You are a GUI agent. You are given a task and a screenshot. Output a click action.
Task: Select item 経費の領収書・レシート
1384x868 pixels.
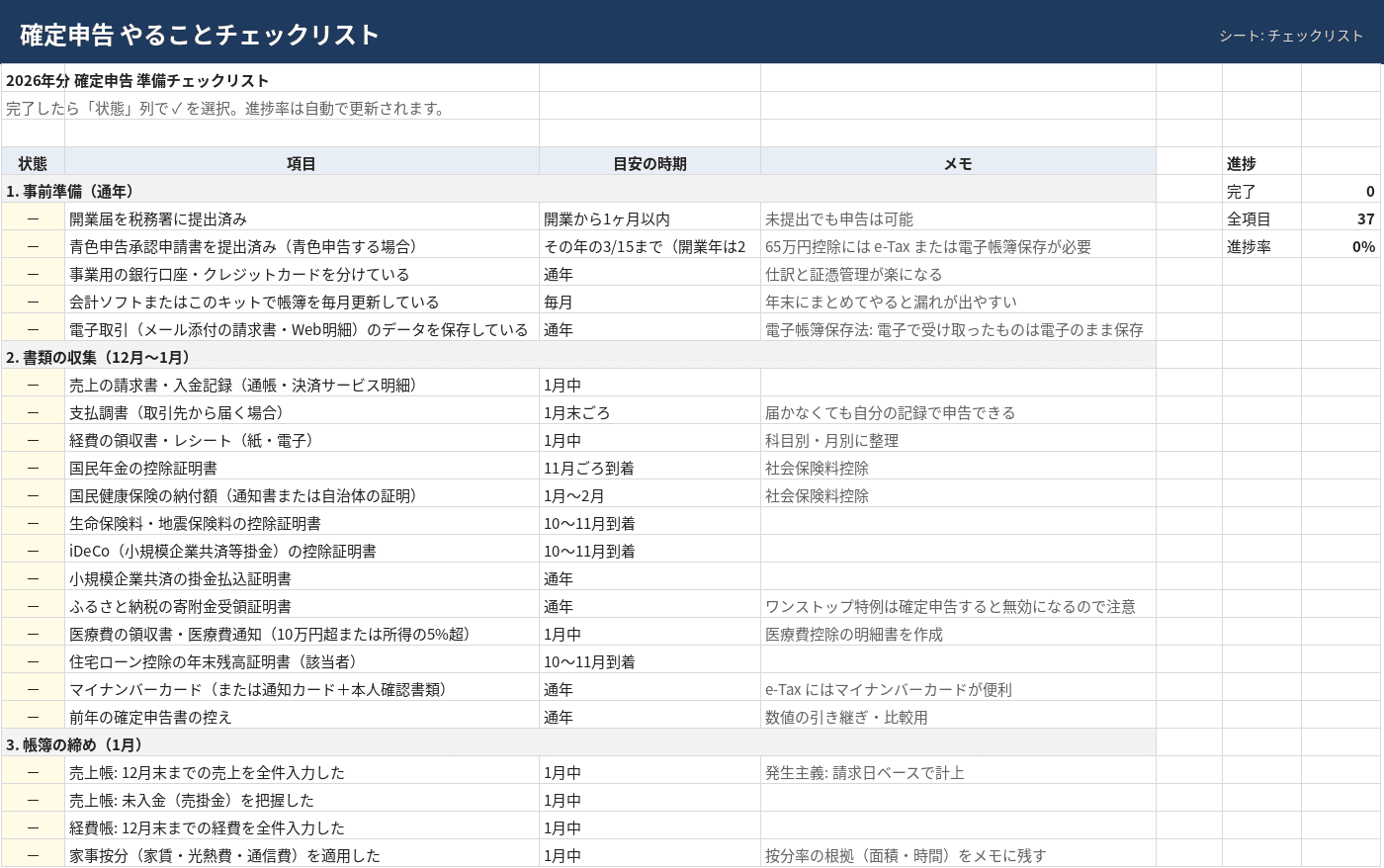(x=302, y=440)
